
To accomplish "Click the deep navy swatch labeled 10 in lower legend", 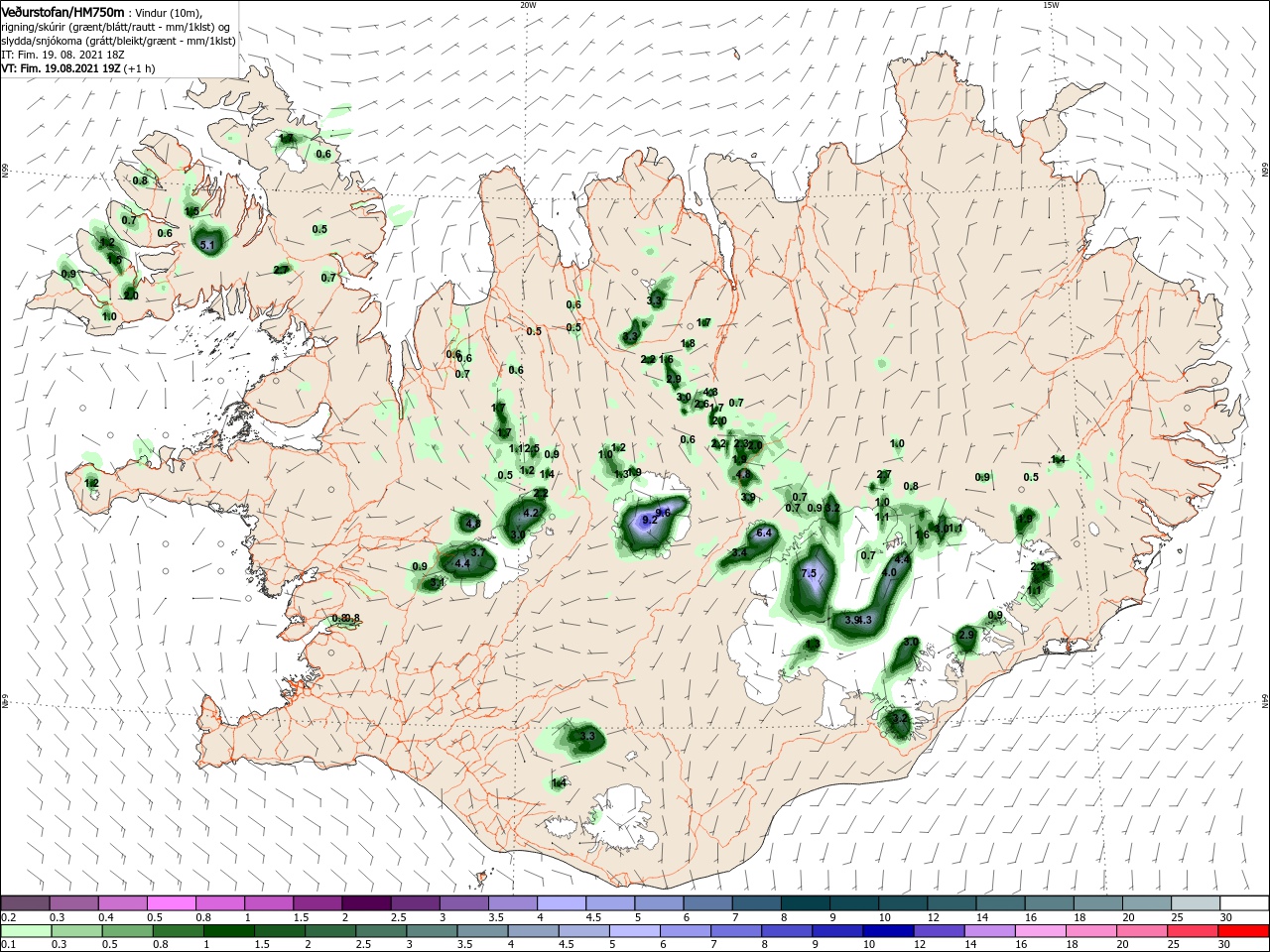I will point(886,931).
